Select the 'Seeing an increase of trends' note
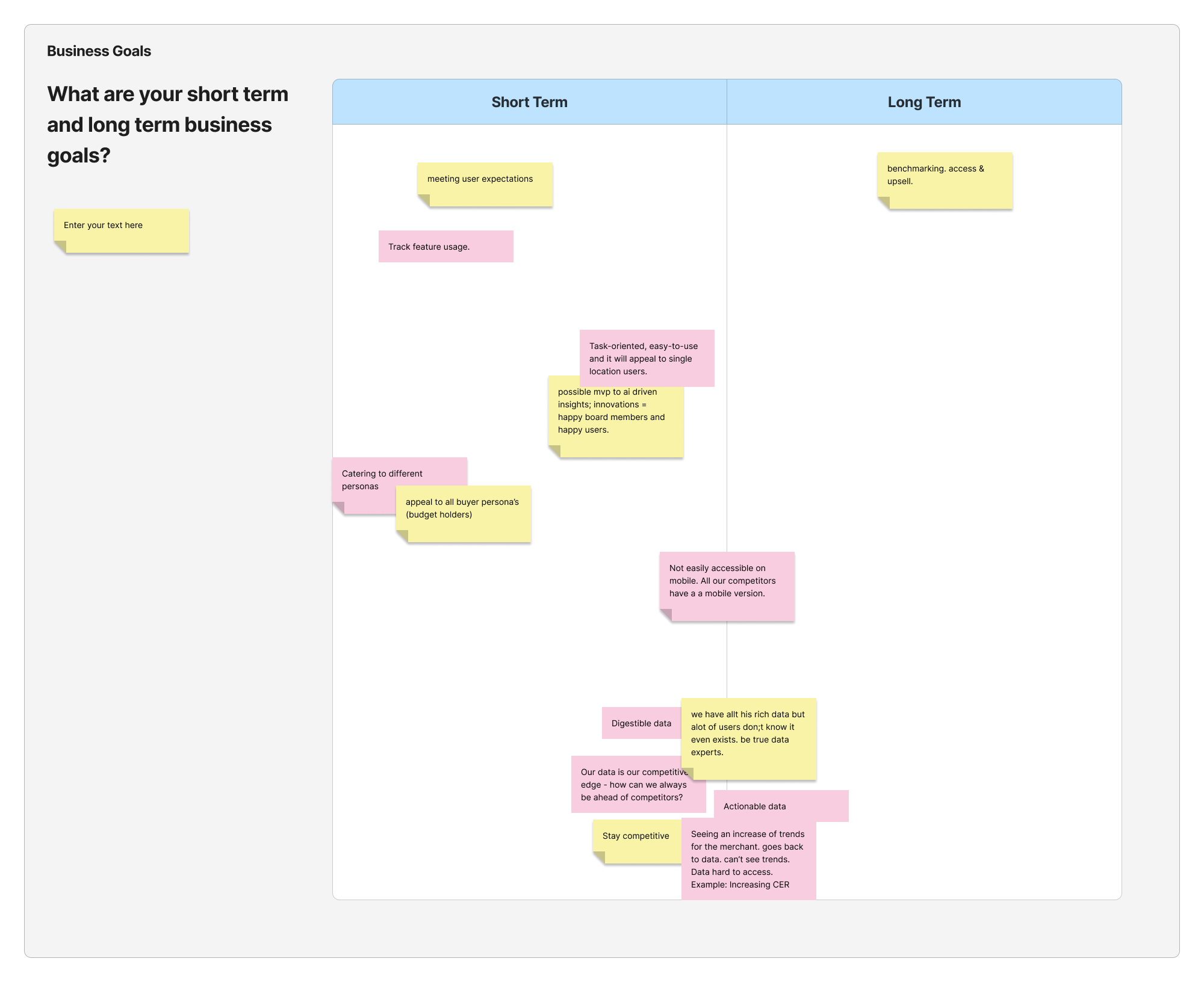The width and height of the screenshot is (1204, 982). point(748,860)
